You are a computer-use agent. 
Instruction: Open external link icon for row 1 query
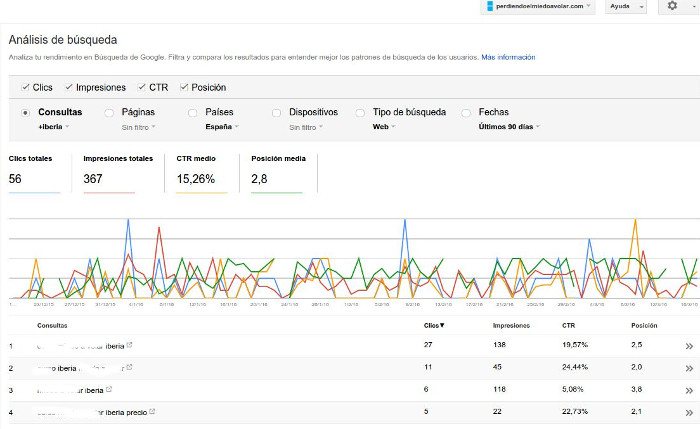pos(129,345)
